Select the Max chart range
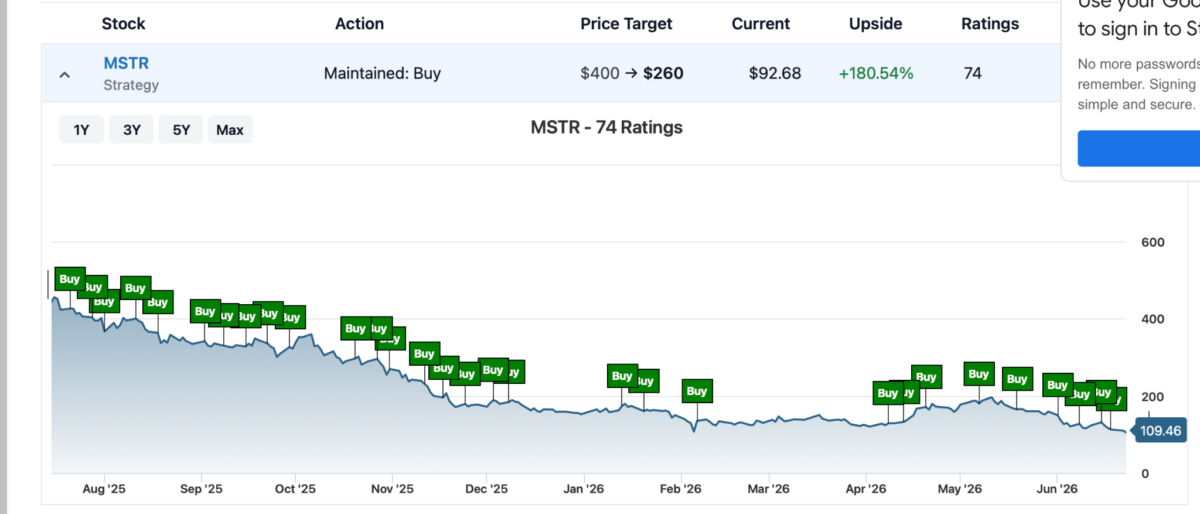This screenshot has height=514, width=1200. pos(230,129)
